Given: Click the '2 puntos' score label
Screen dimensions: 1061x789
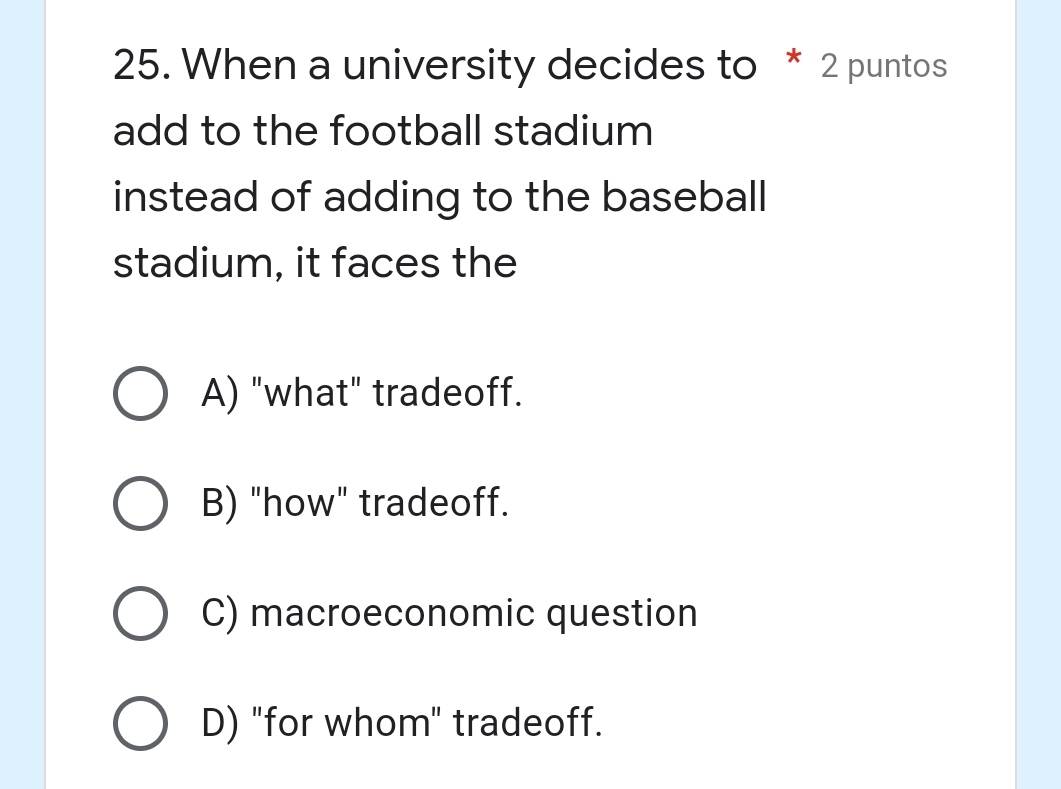Looking at the screenshot, I should click(884, 66).
